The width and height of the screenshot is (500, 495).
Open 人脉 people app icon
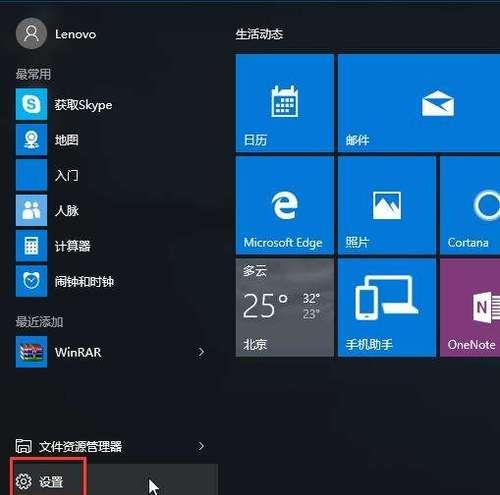31,210
